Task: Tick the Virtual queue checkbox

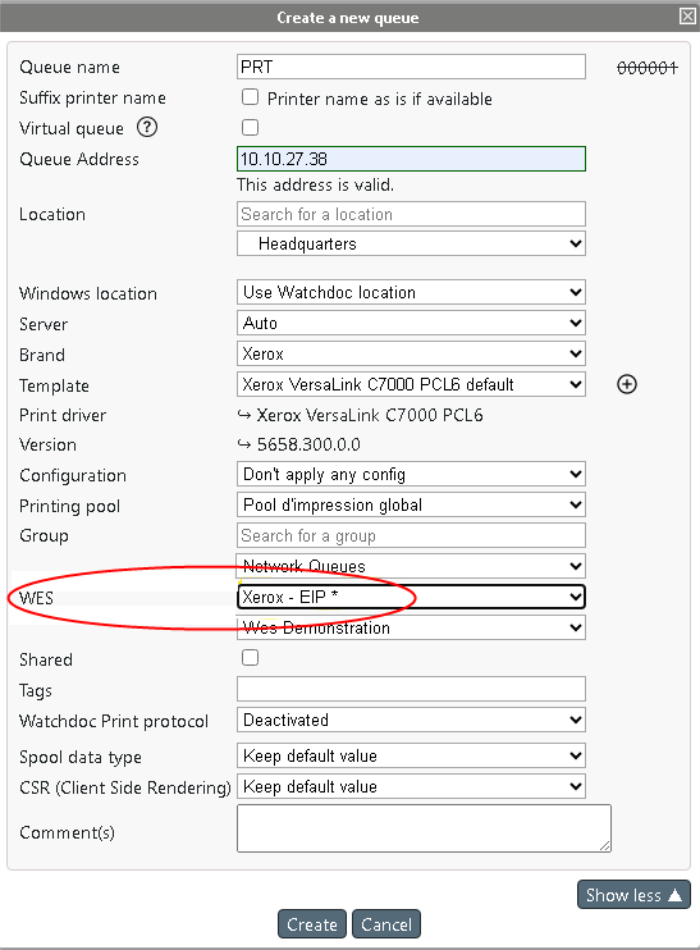Action: pos(250,127)
